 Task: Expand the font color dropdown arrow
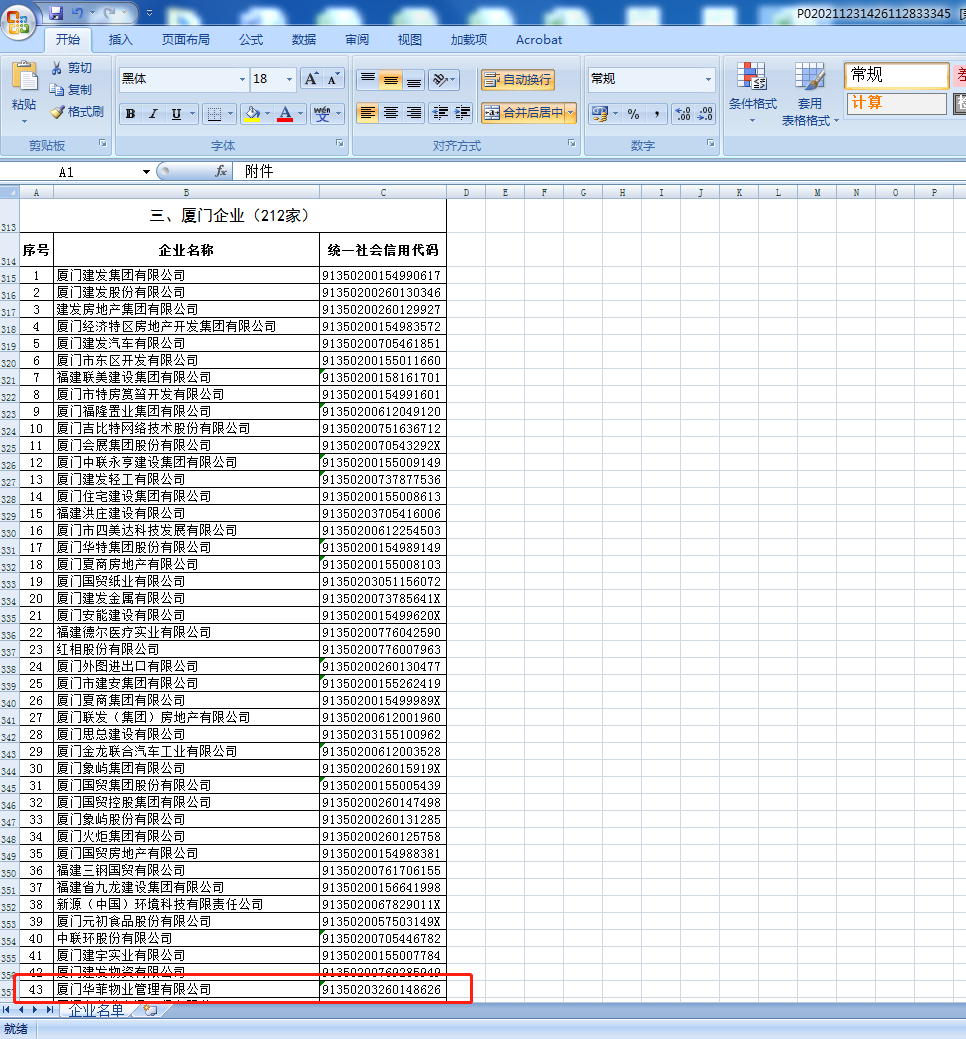pos(301,114)
